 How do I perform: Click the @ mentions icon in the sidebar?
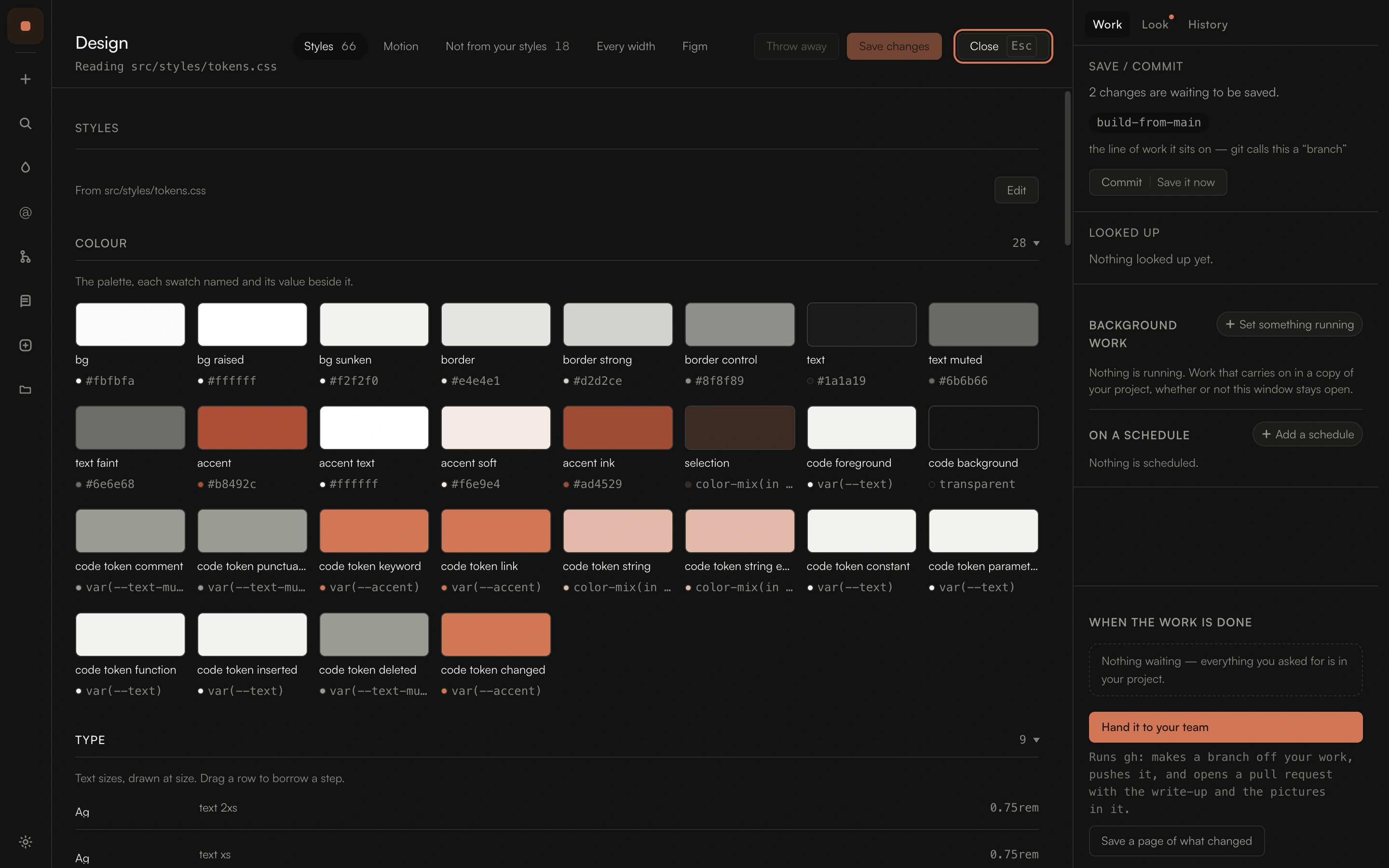[25, 213]
